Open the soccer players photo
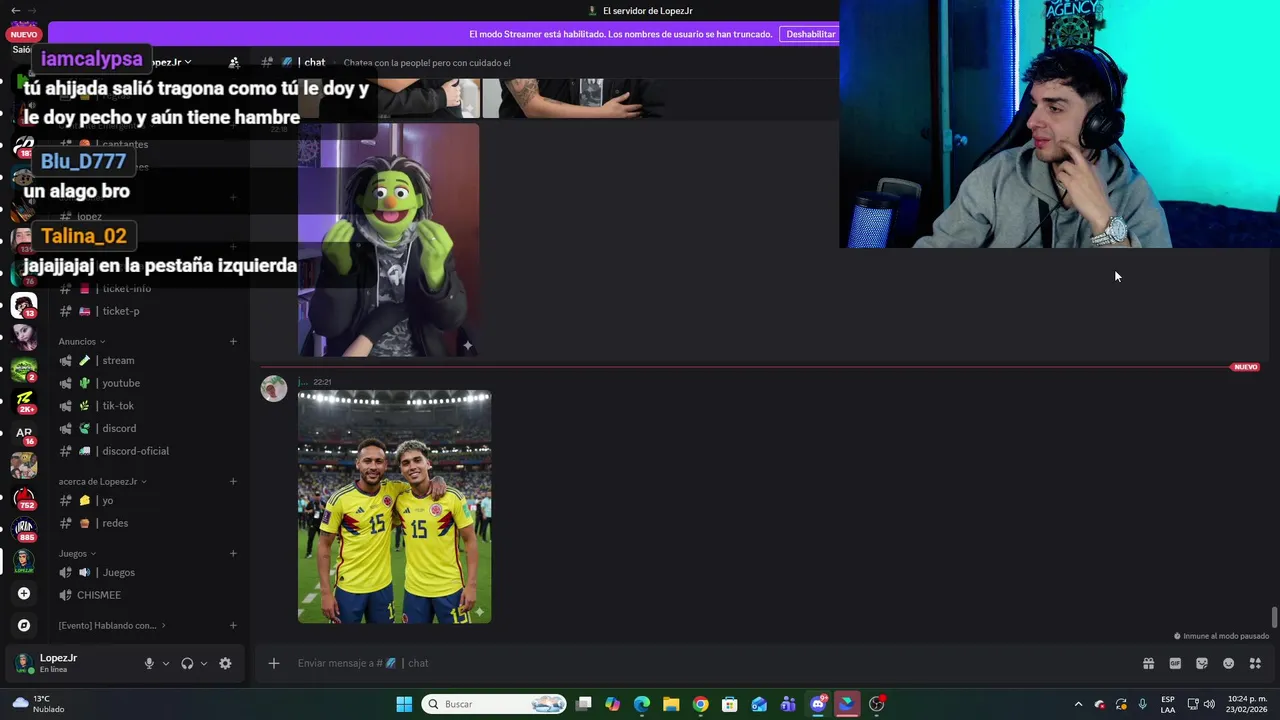 (x=394, y=507)
